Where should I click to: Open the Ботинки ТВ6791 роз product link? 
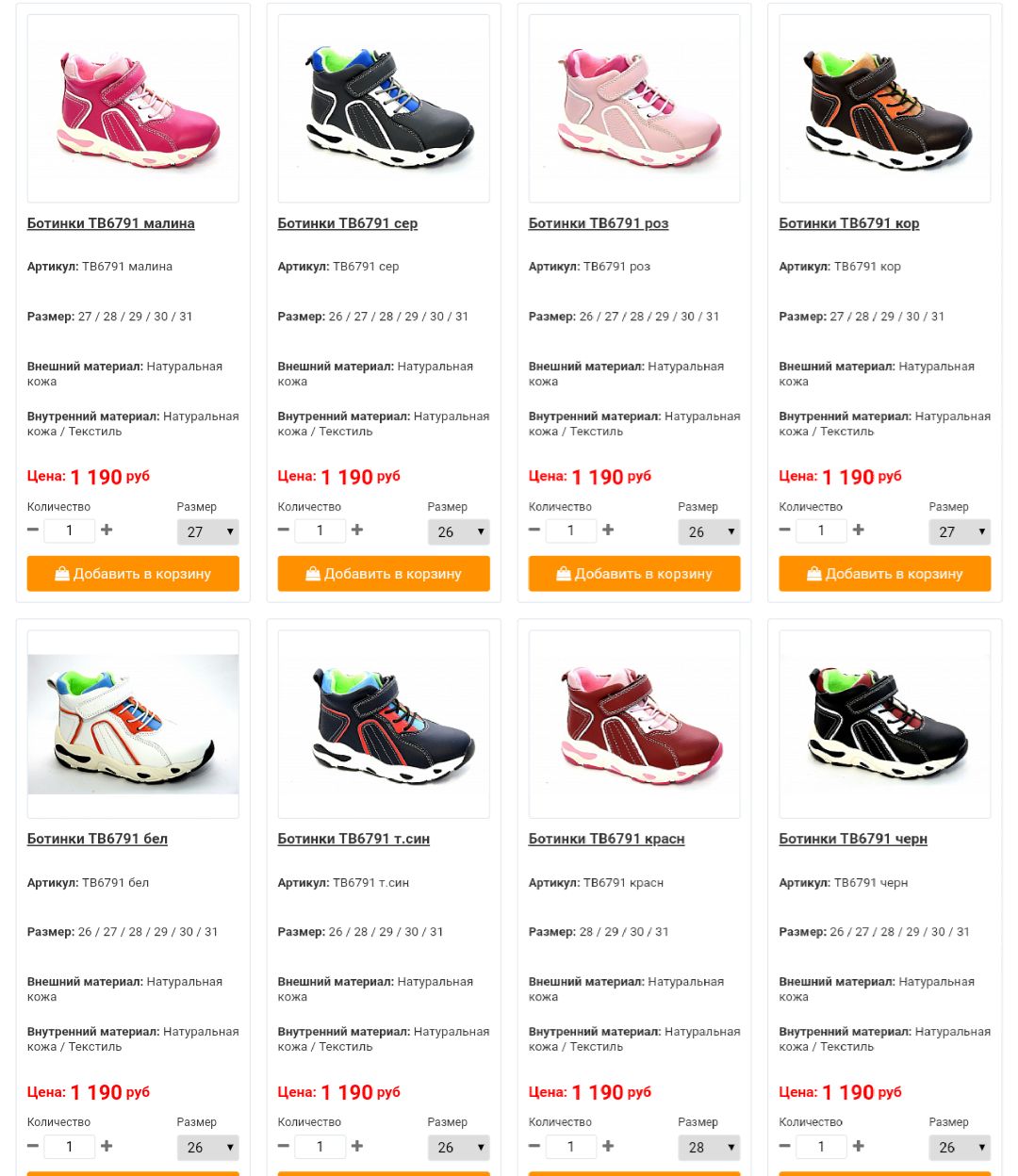click(599, 223)
